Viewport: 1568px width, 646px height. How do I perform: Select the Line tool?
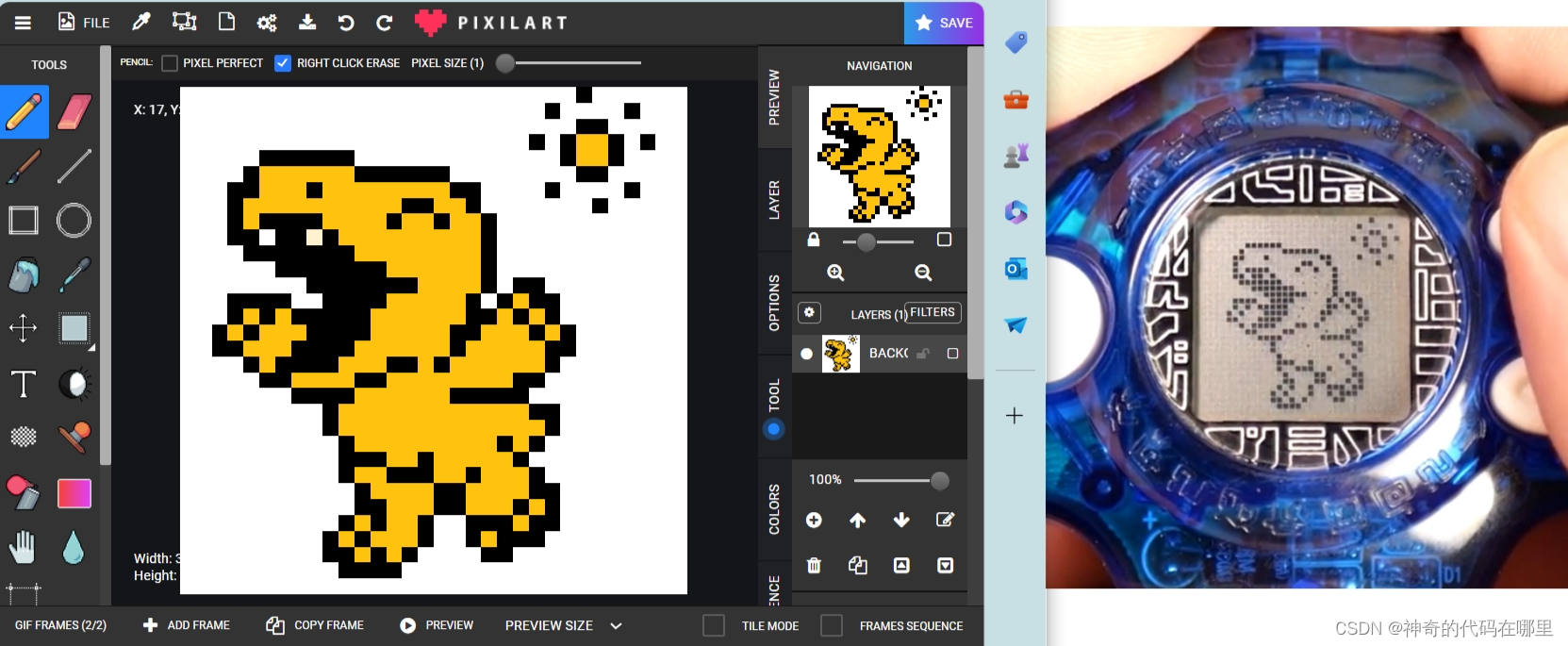[74, 166]
